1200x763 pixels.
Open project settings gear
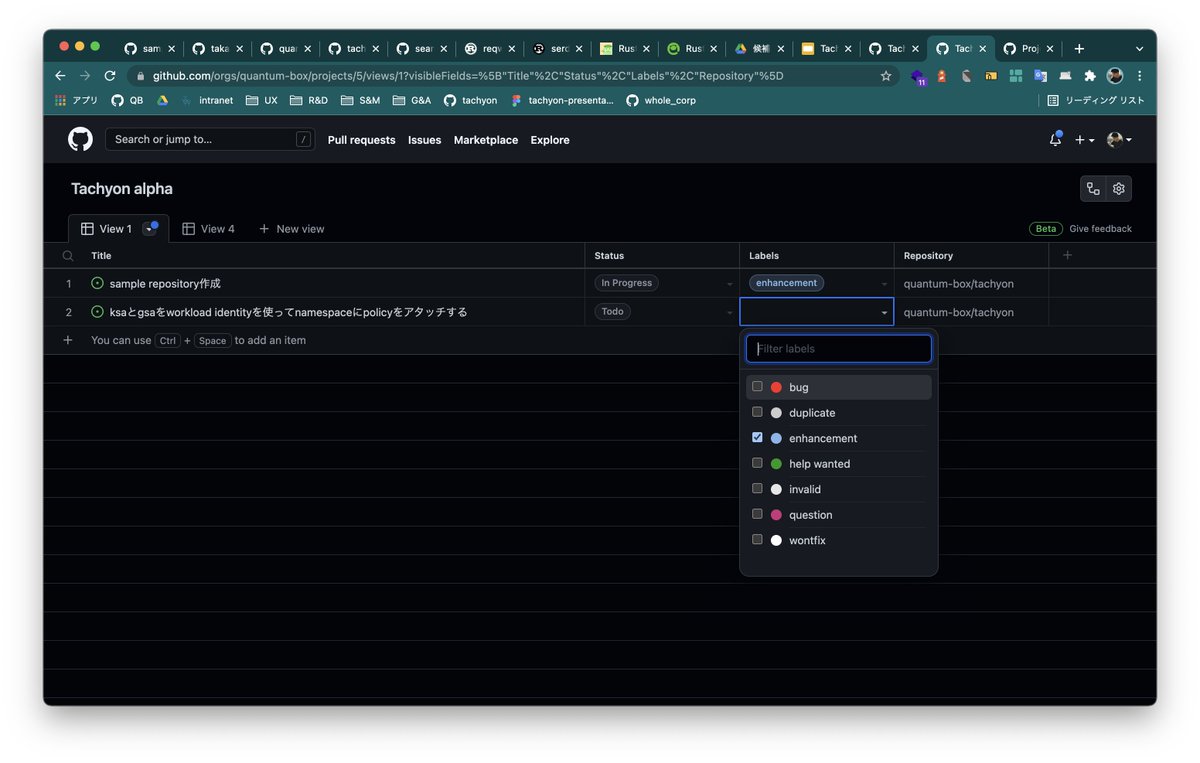(x=1119, y=188)
